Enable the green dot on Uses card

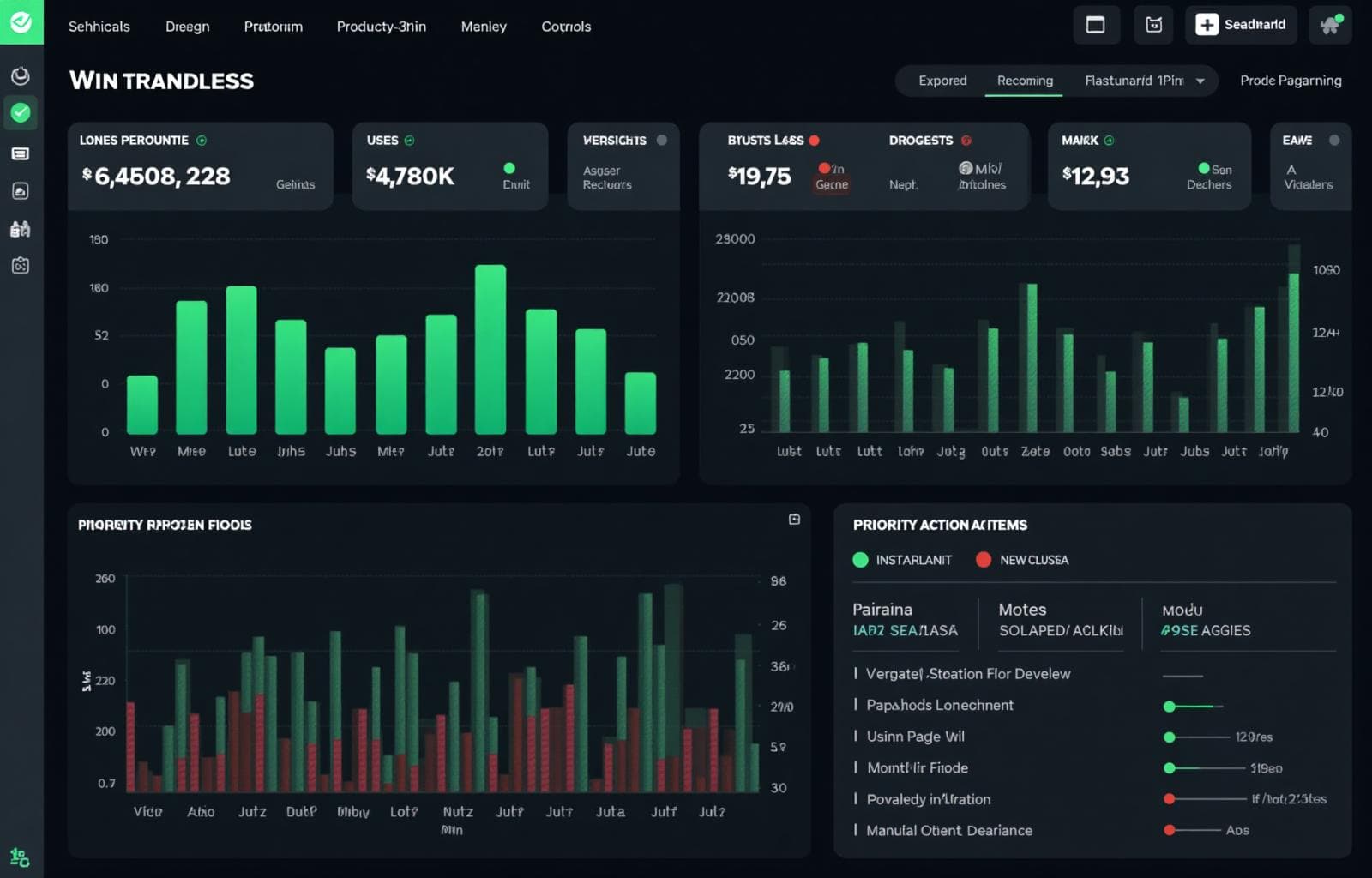point(510,169)
